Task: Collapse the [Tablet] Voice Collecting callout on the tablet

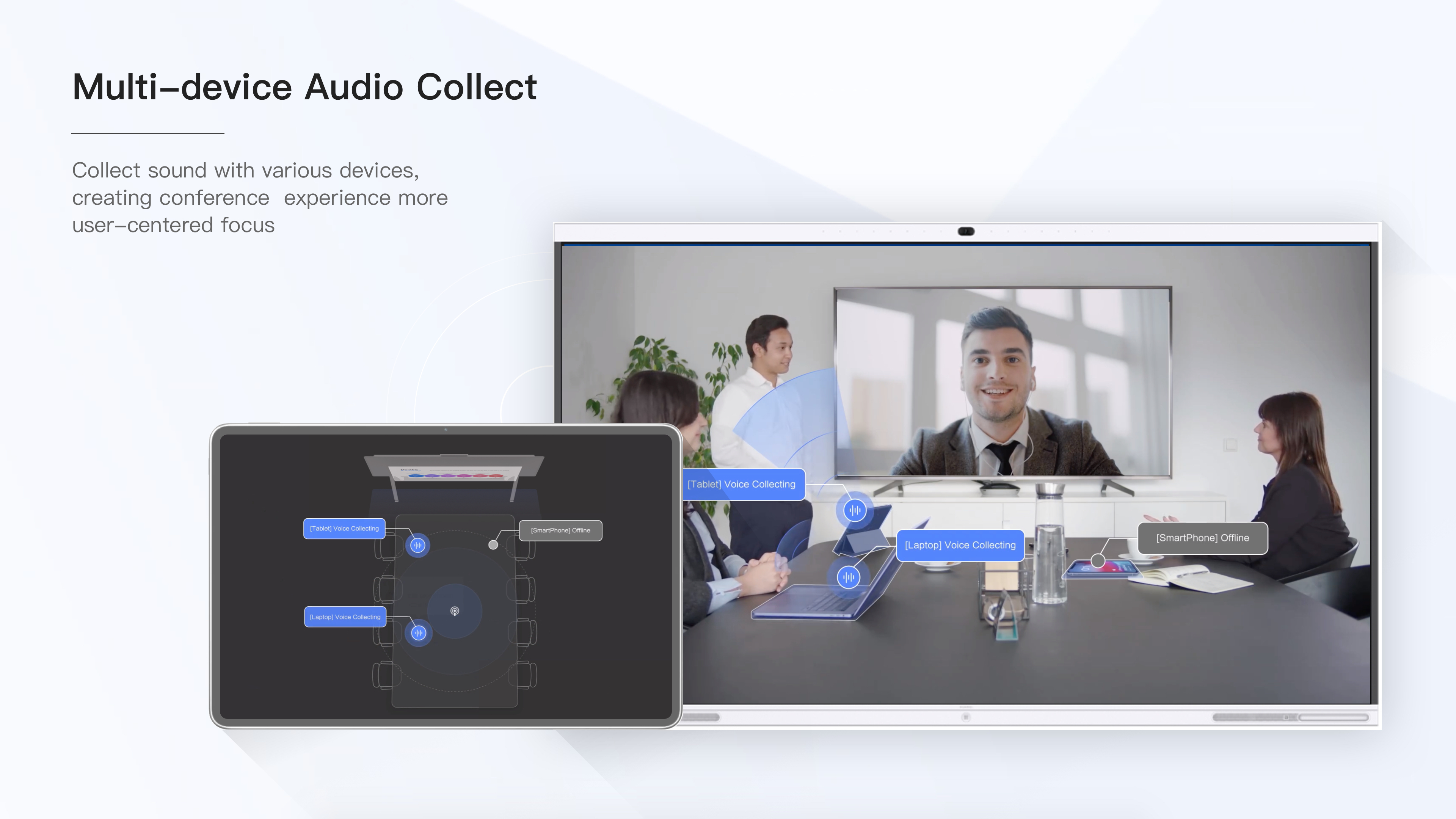Action: pos(344,529)
